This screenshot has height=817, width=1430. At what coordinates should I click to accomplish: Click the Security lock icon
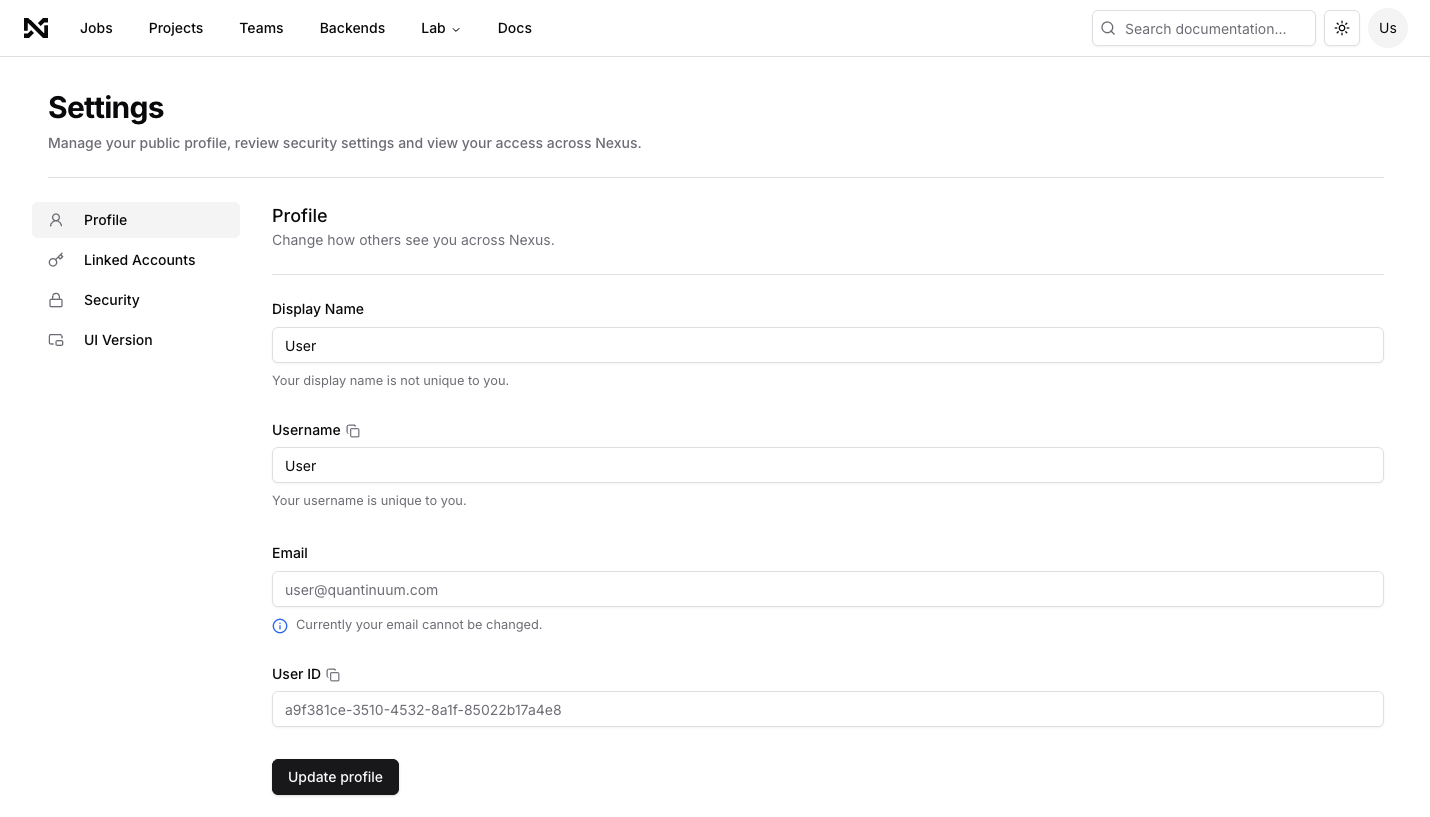click(x=55, y=300)
